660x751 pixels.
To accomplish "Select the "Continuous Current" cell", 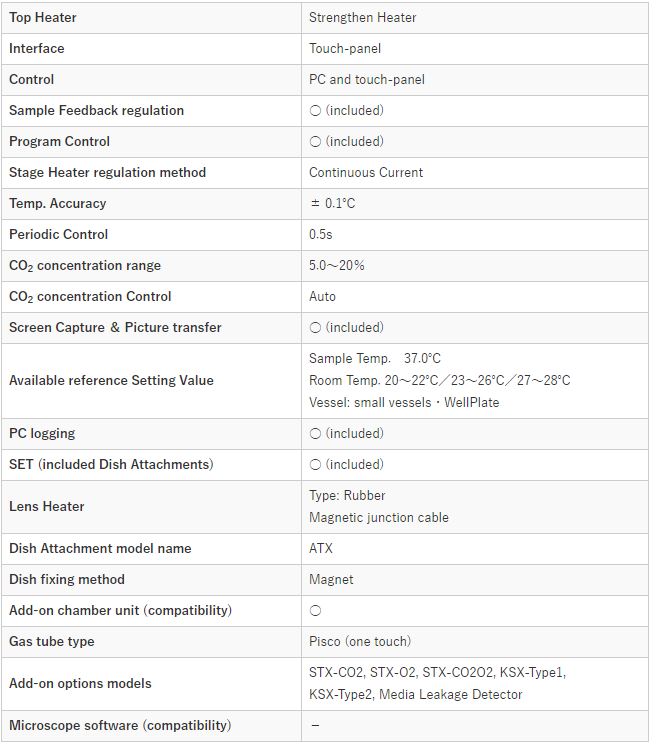I will [x=365, y=172].
